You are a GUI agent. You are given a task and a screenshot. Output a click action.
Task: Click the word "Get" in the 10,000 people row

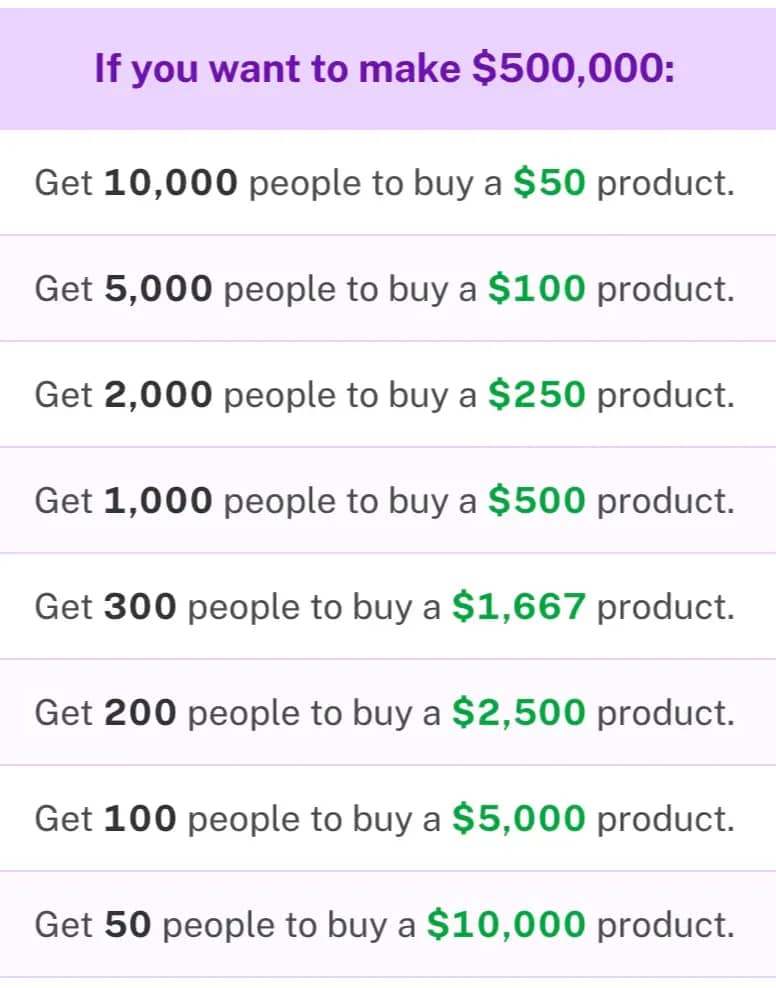pos(64,183)
